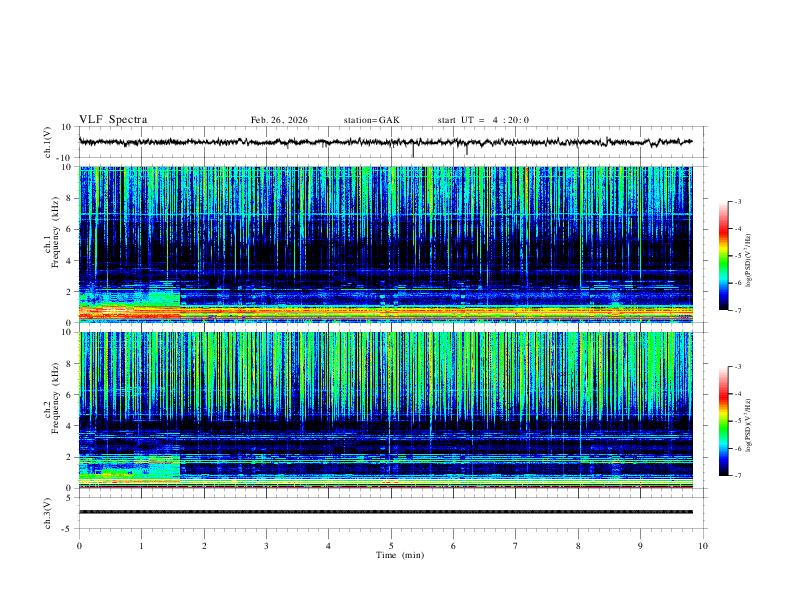Screen dimensions: 792x612
Task: Click the 'Time (min)' axis label
Action: click(400, 555)
